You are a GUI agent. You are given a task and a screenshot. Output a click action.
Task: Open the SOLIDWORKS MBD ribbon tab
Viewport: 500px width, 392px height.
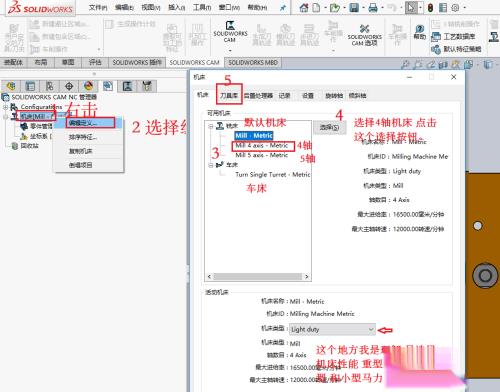point(253,62)
